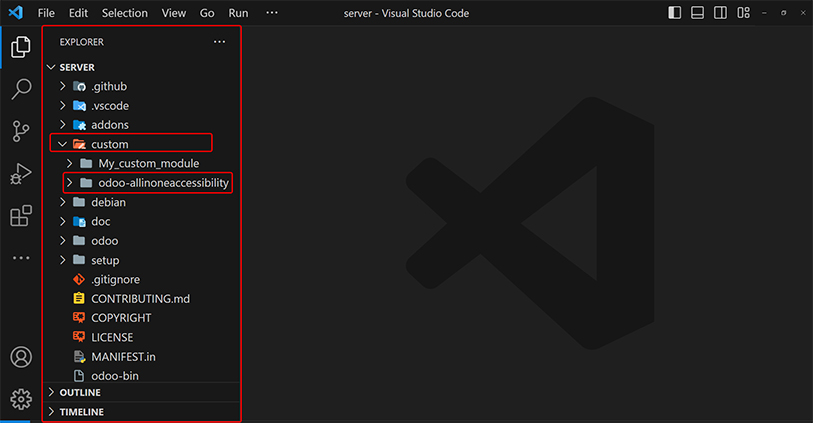This screenshot has height=423, width=813.
Task: Expand the .github folder chevron
Action: [x=62, y=86]
